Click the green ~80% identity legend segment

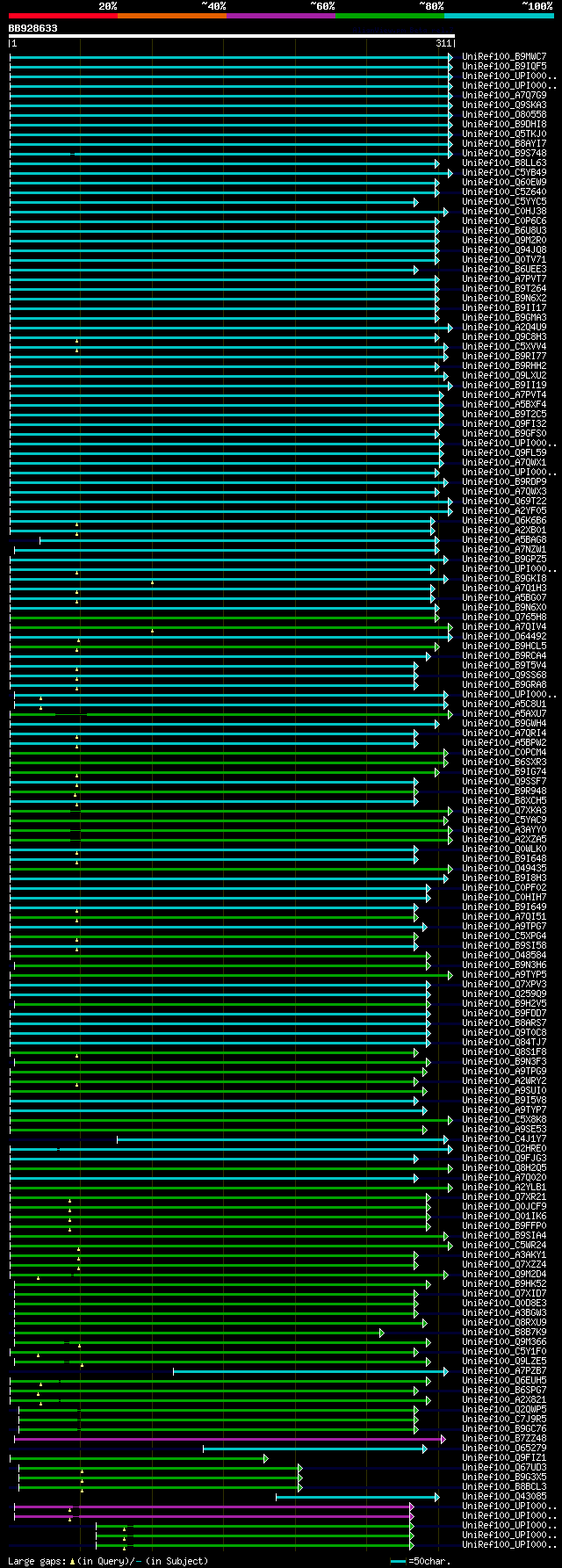coord(390,16)
